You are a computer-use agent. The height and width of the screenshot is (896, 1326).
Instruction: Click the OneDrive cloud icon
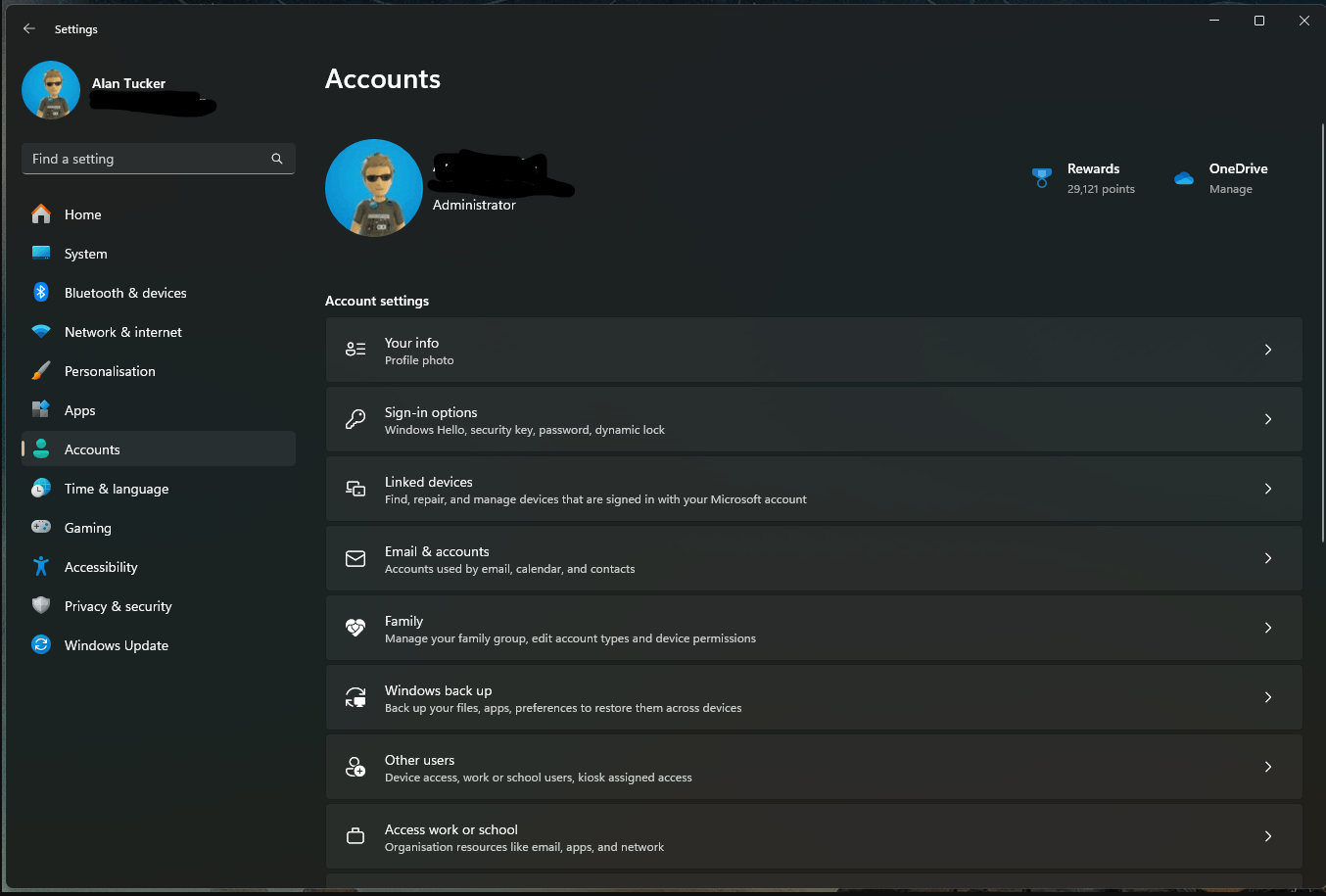1184,178
